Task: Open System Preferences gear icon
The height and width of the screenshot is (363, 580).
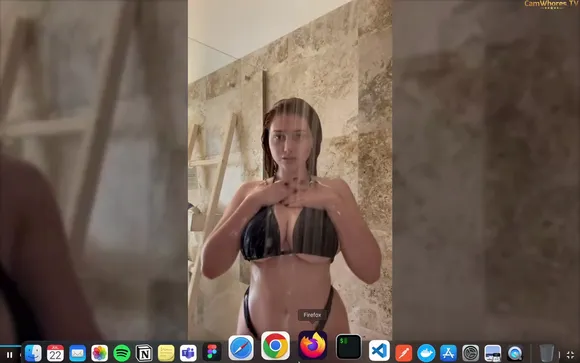Action: click(x=471, y=353)
